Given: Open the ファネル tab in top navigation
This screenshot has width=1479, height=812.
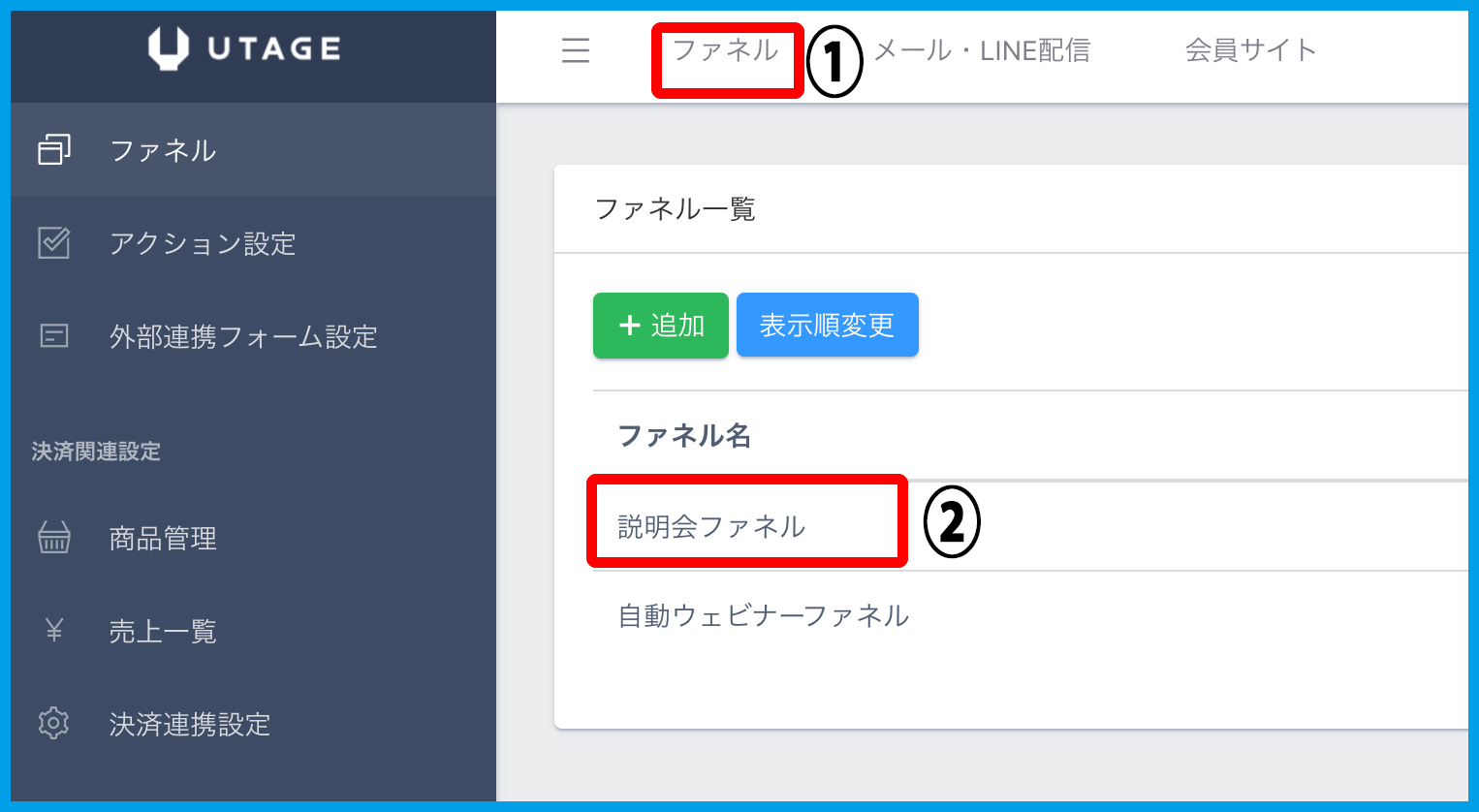Looking at the screenshot, I should [x=725, y=50].
